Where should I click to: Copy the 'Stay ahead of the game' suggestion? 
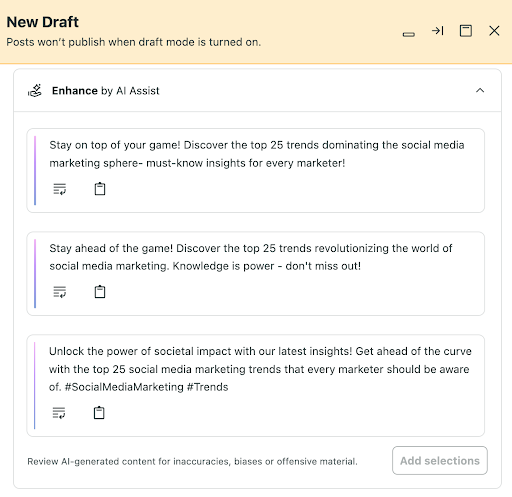(x=100, y=292)
